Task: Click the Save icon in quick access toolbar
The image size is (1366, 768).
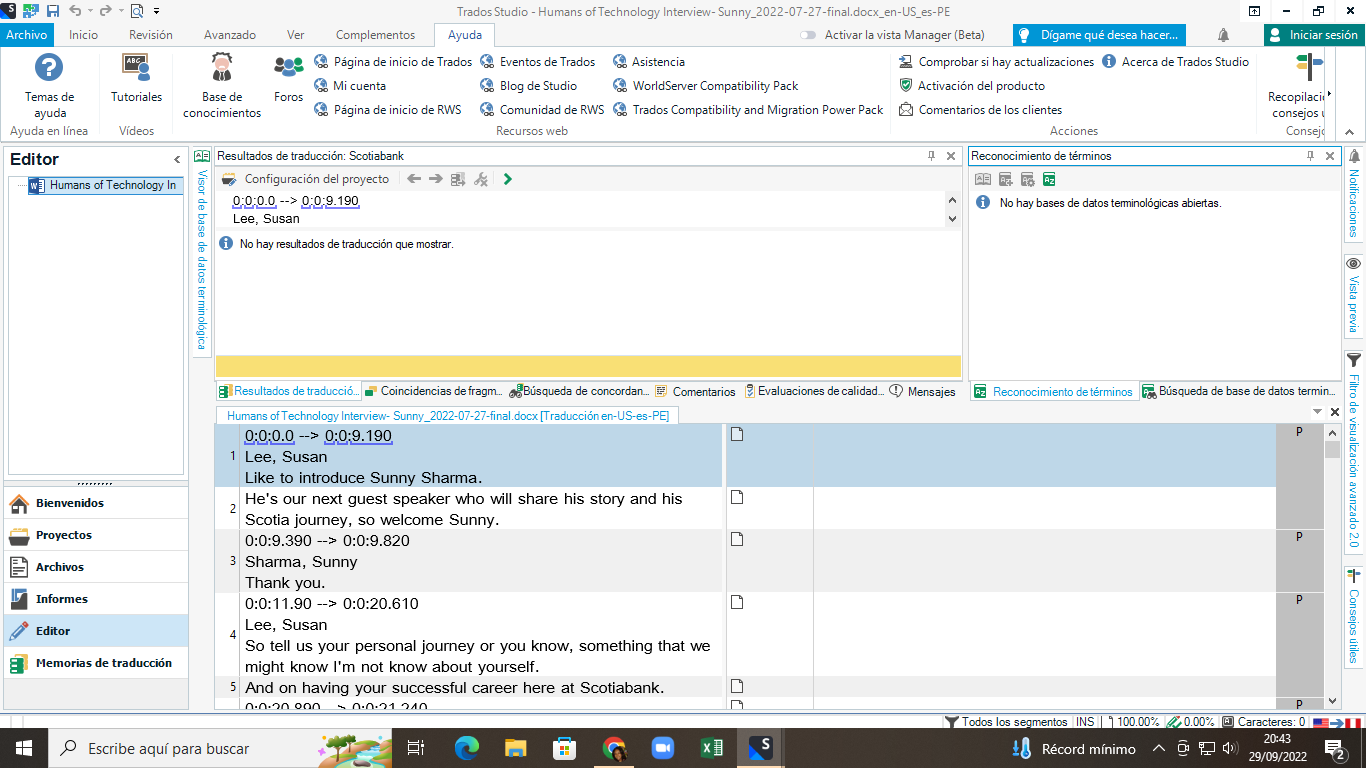Action: pyautogui.click(x=53, y=11)
